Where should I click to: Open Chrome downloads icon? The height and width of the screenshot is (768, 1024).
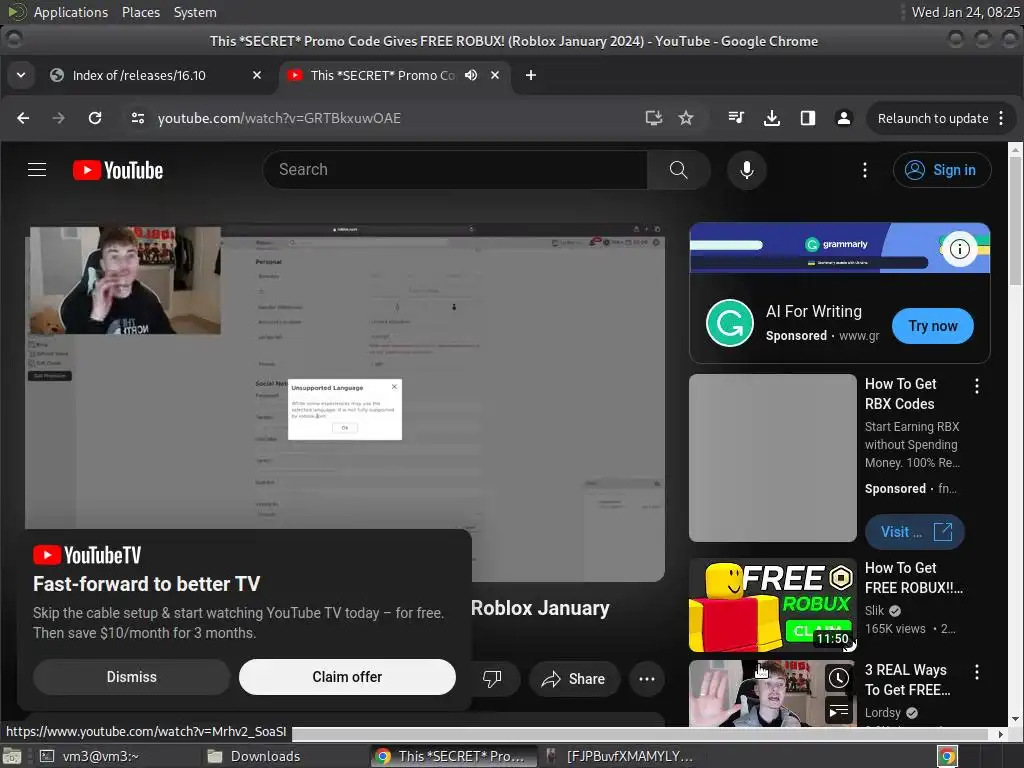[772, 118]
